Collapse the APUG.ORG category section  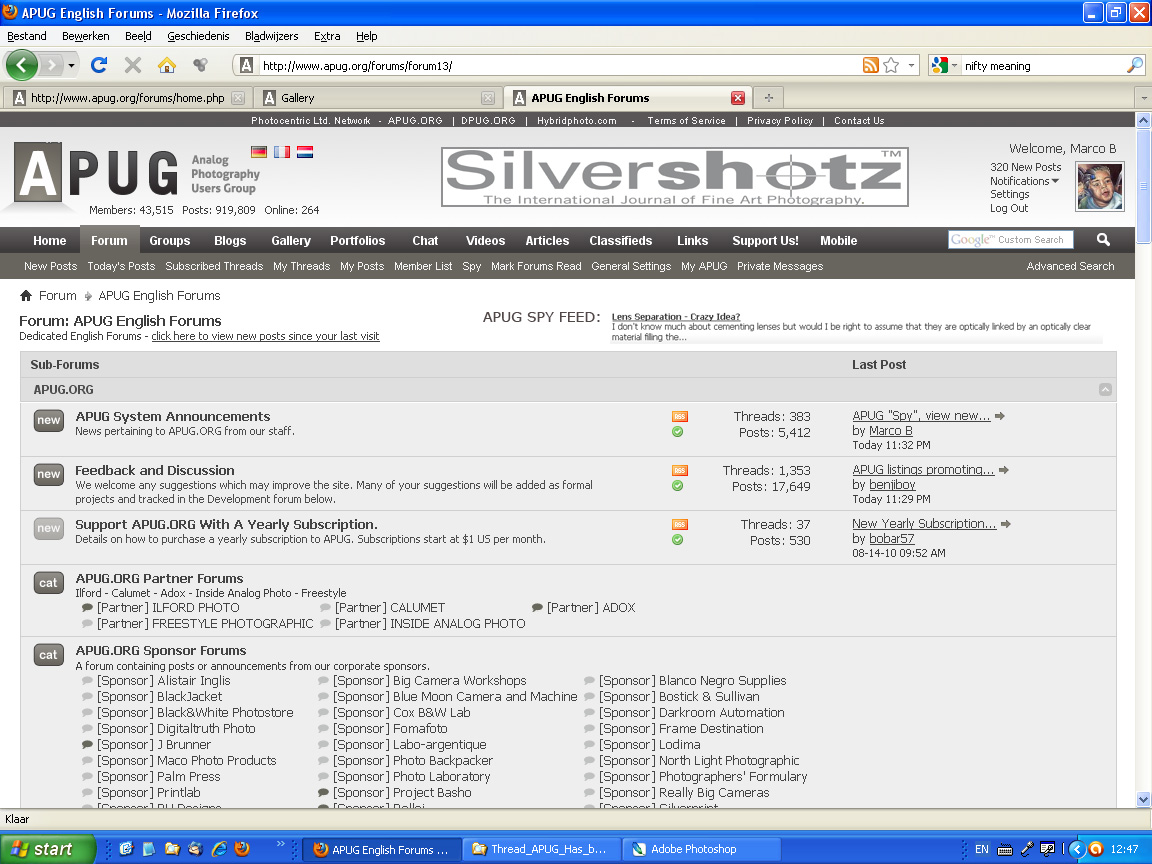pos(1105,389)
